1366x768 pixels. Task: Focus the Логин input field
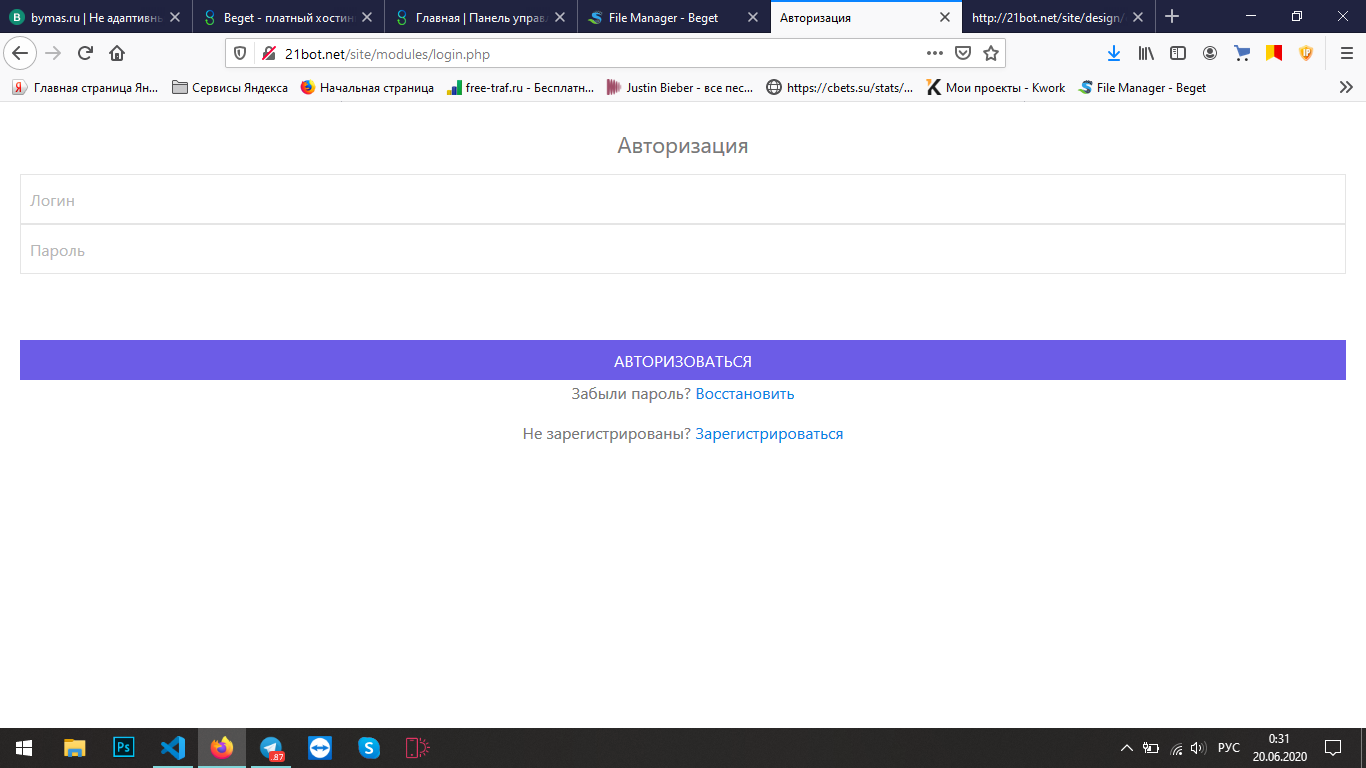(x=682, y=200)
